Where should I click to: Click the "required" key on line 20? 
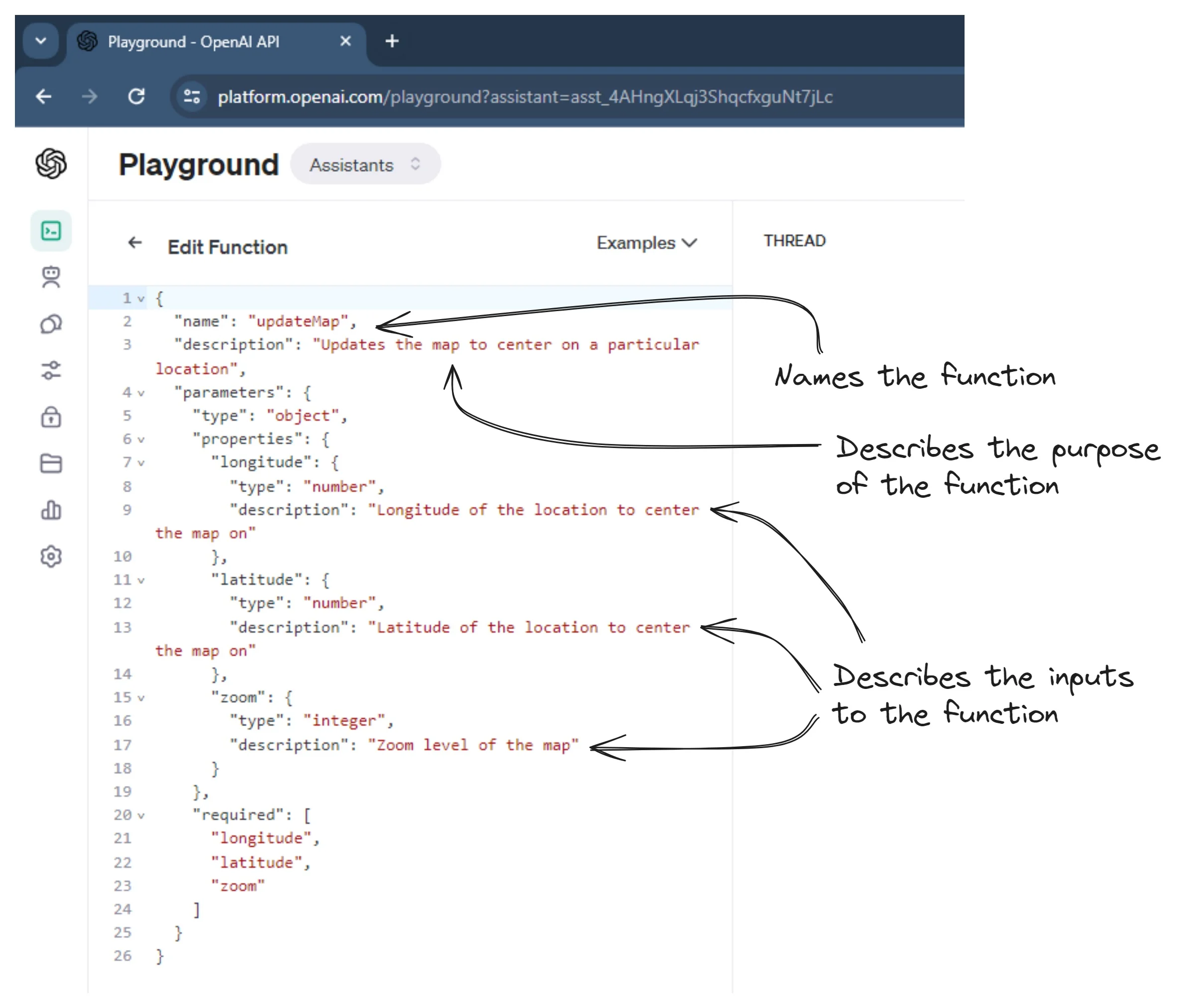238,815
